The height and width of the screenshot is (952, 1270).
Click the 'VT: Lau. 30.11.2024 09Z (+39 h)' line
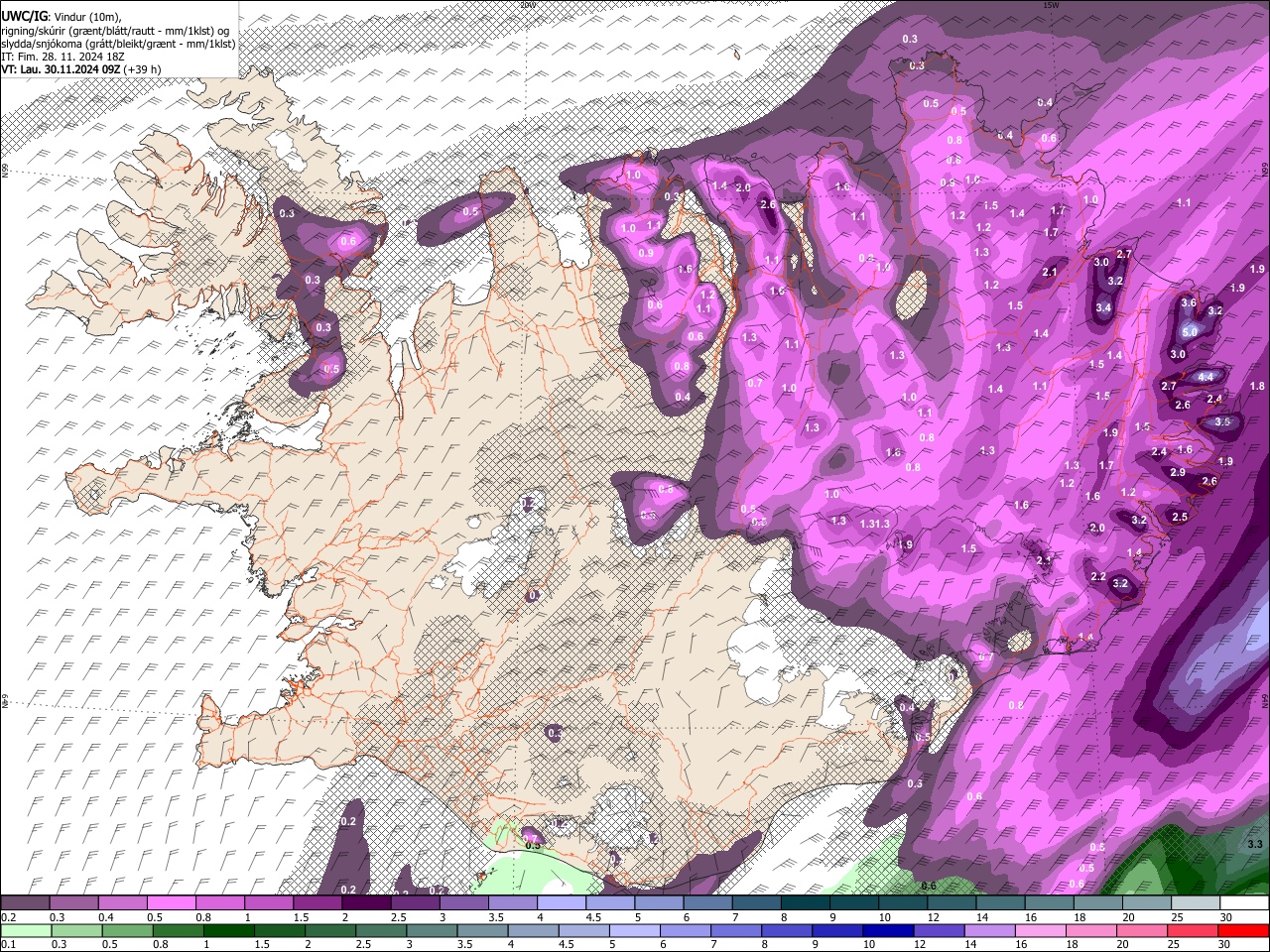(80, 69)
